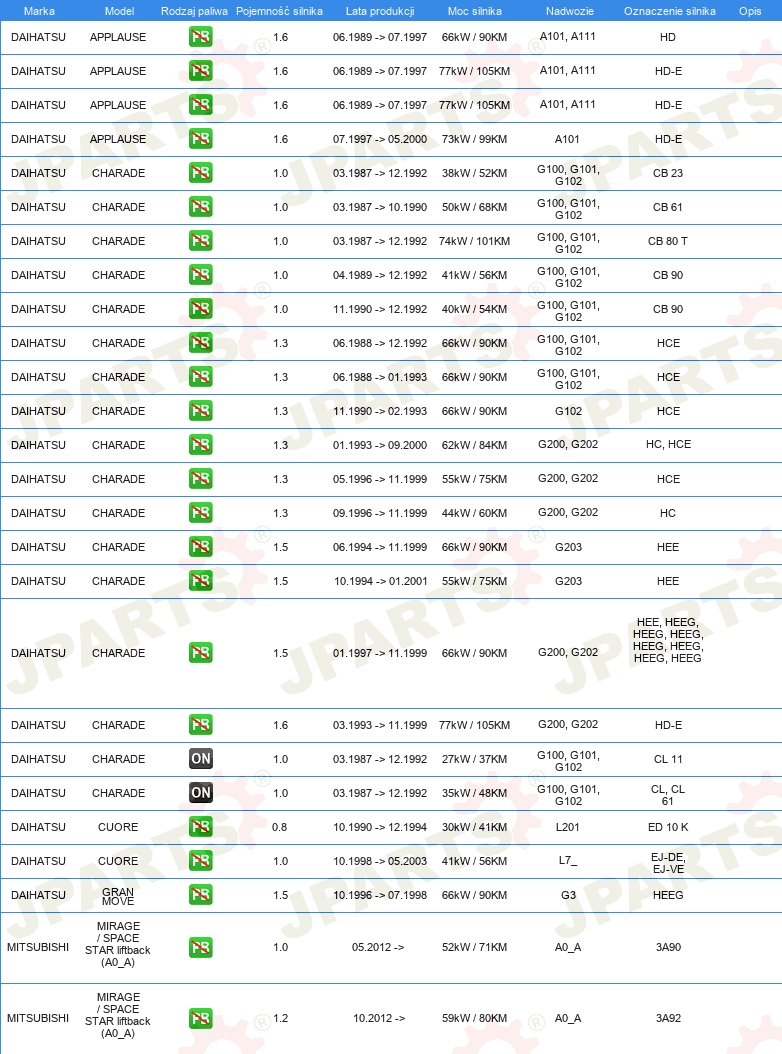Click engine code 3A92

[x=668, y=1018]
